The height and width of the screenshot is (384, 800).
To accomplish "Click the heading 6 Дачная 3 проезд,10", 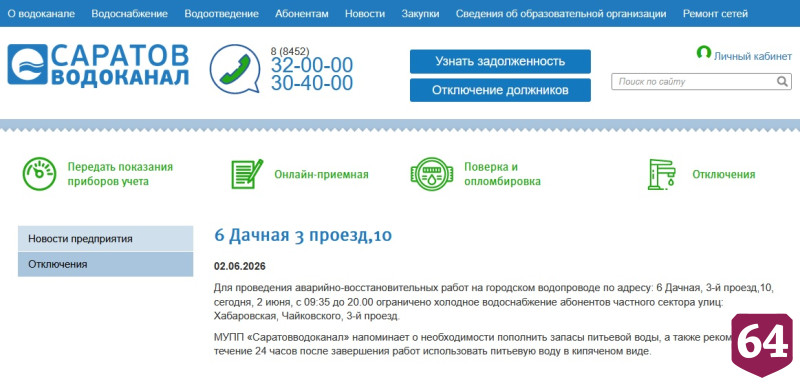I will [x=303, y=235].
